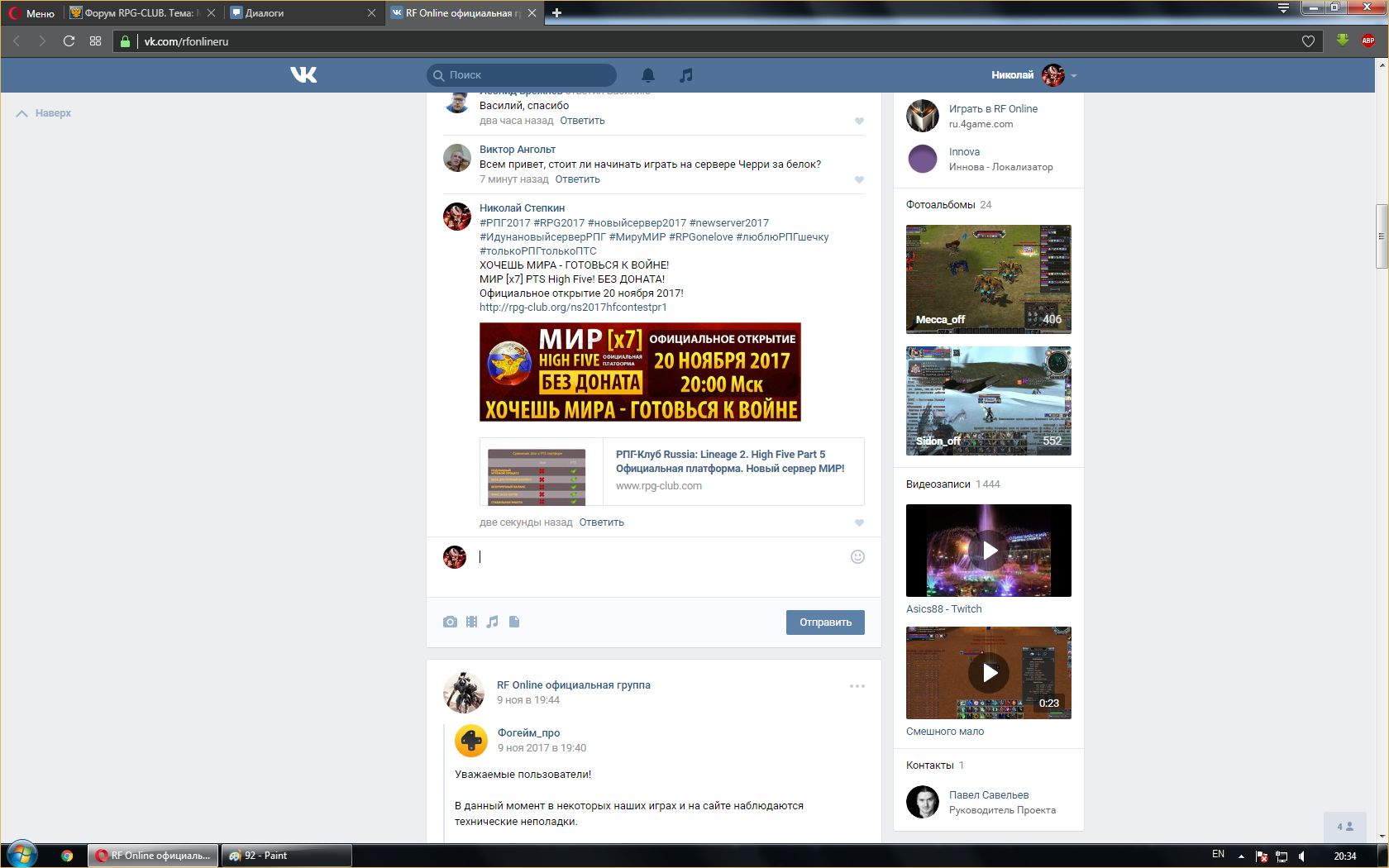Open Фогейм_про reposted author link
Screen dimensions: 1389x868
coord(528,733)
